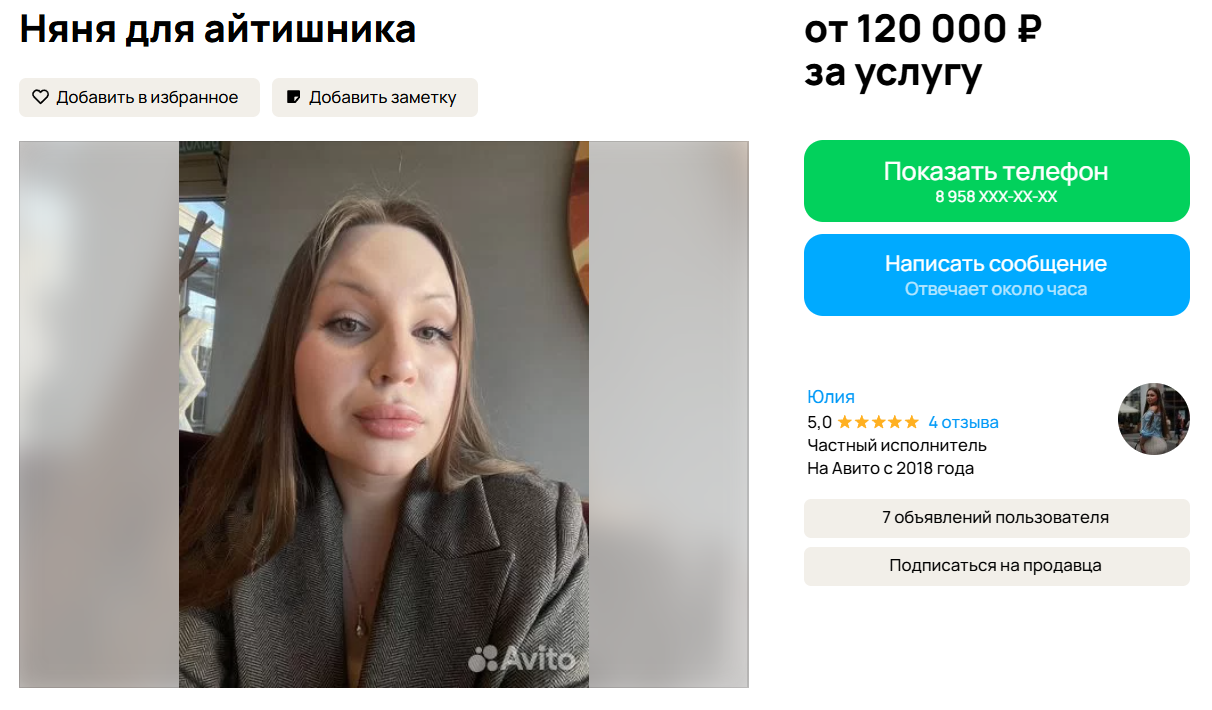
Task: Click the note icon beside Добавить заметку
Action: tap(294, 97)
